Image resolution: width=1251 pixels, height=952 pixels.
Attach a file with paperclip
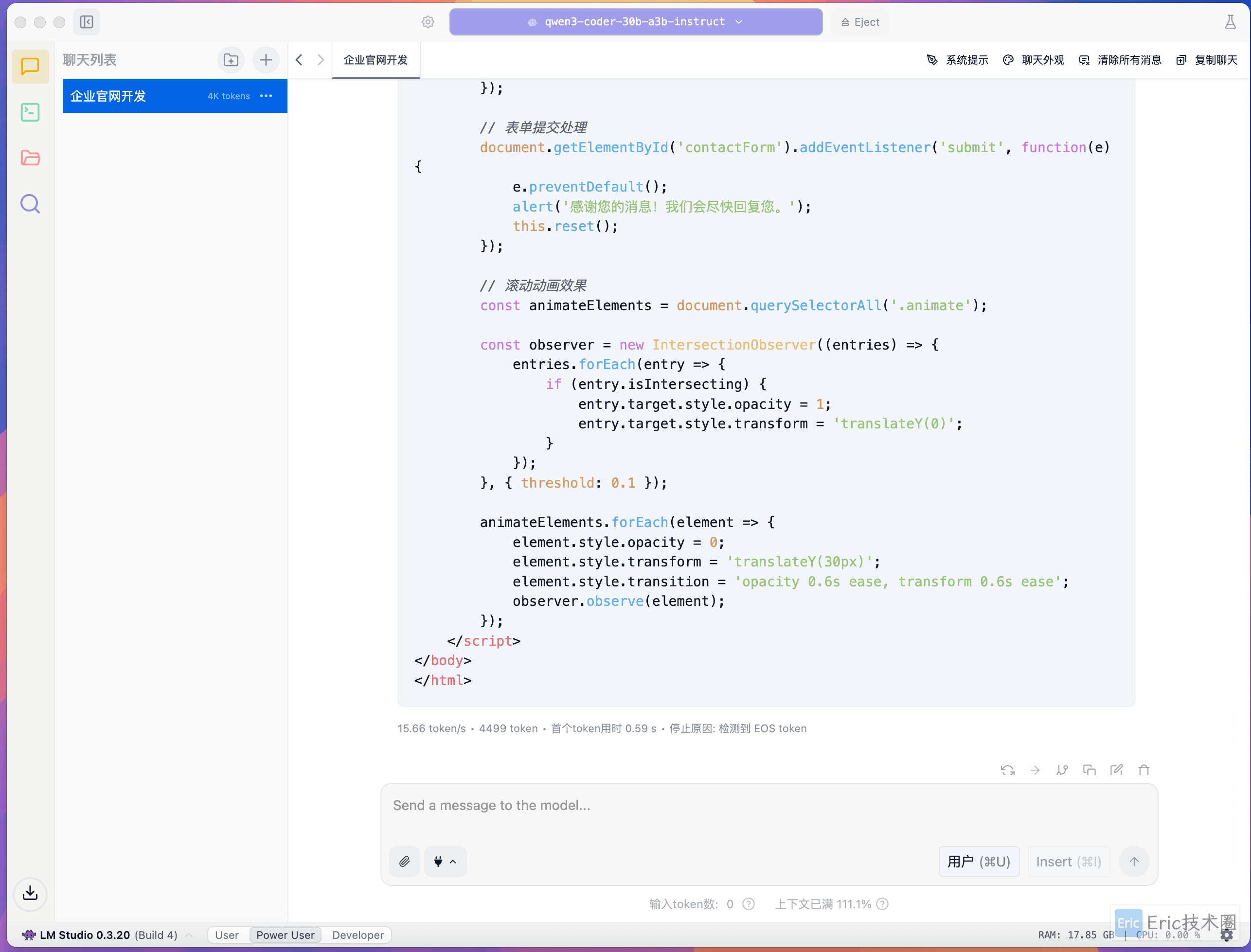click(x=404, y=862)
